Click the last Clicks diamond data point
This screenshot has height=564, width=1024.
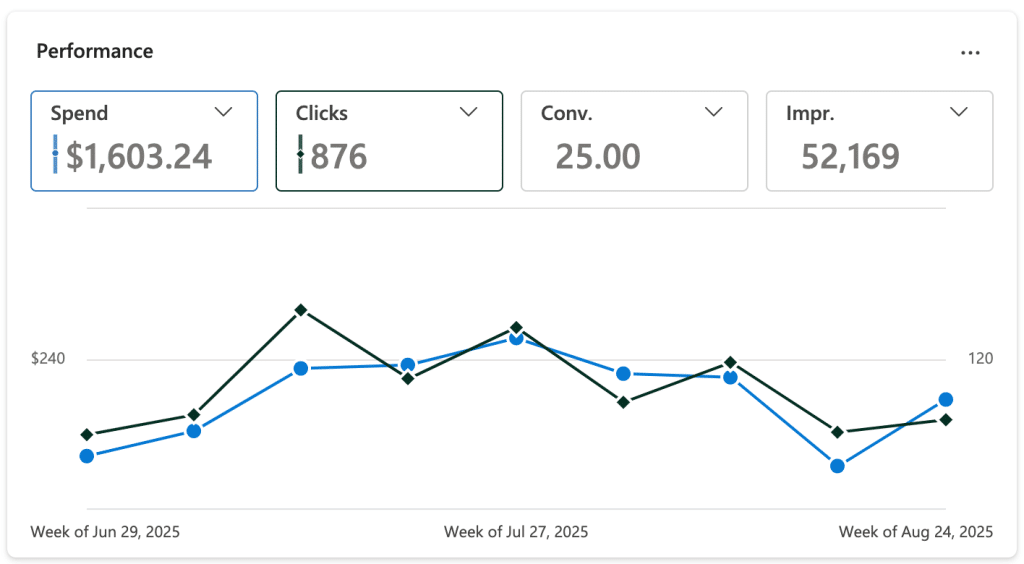tap(946, 420)
